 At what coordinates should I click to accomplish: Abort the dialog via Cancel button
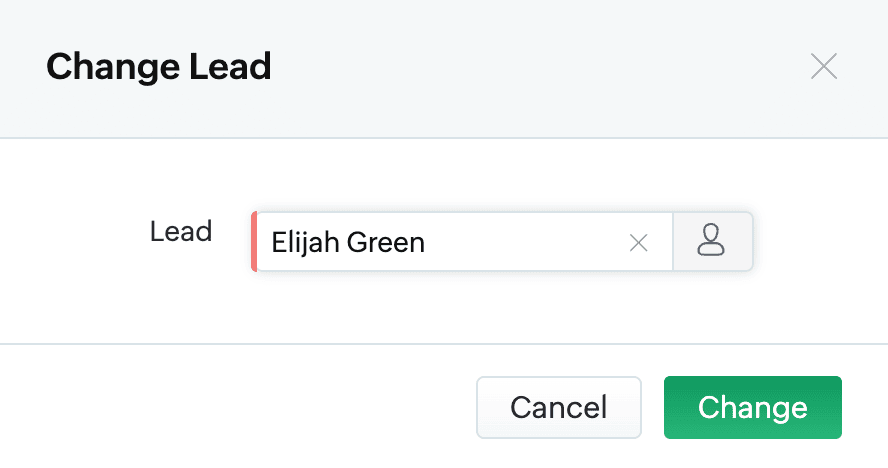click(x=559, y=407)
